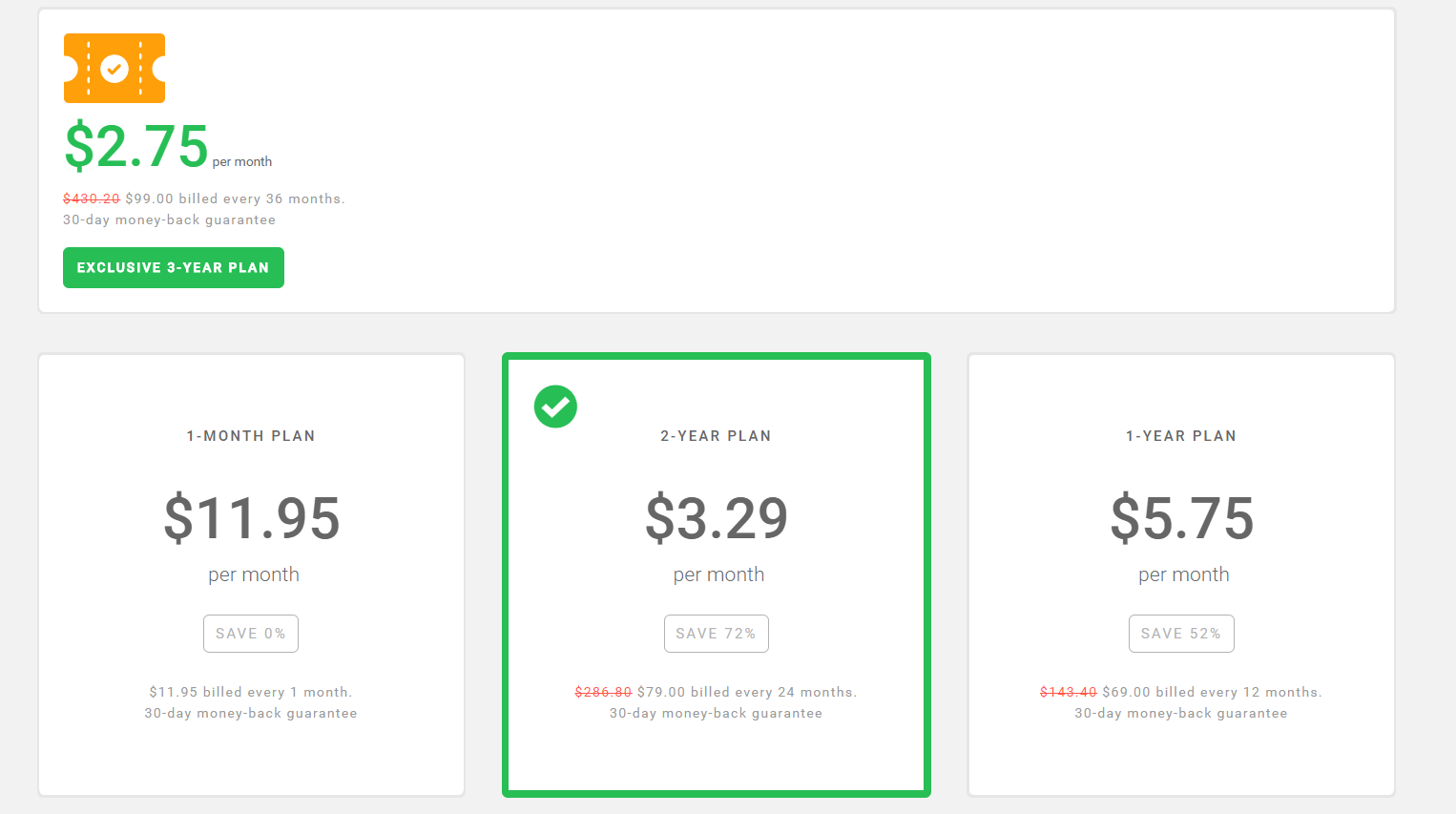Click $79.00 billed every 24 months text

tap(747, 692)
